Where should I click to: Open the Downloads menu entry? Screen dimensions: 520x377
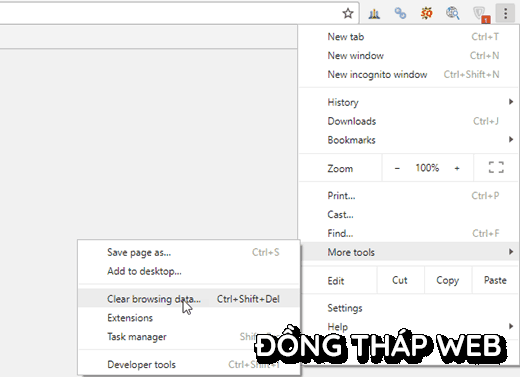coord(409,121)
